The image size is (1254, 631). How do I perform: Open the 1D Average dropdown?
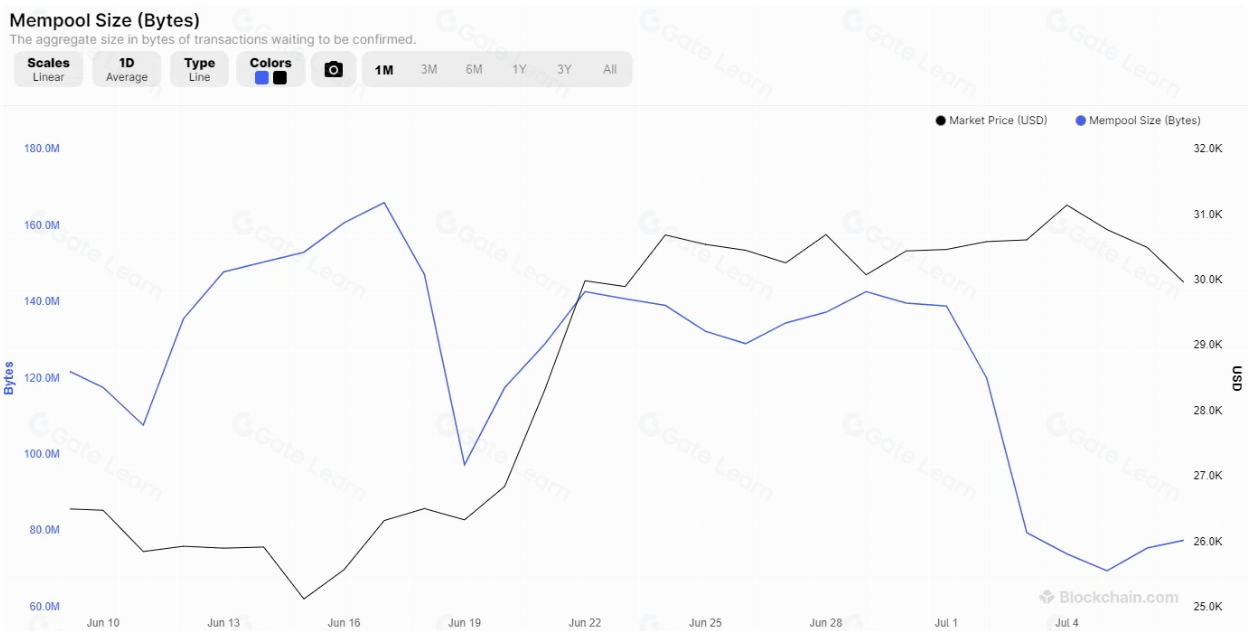(127, 69)
